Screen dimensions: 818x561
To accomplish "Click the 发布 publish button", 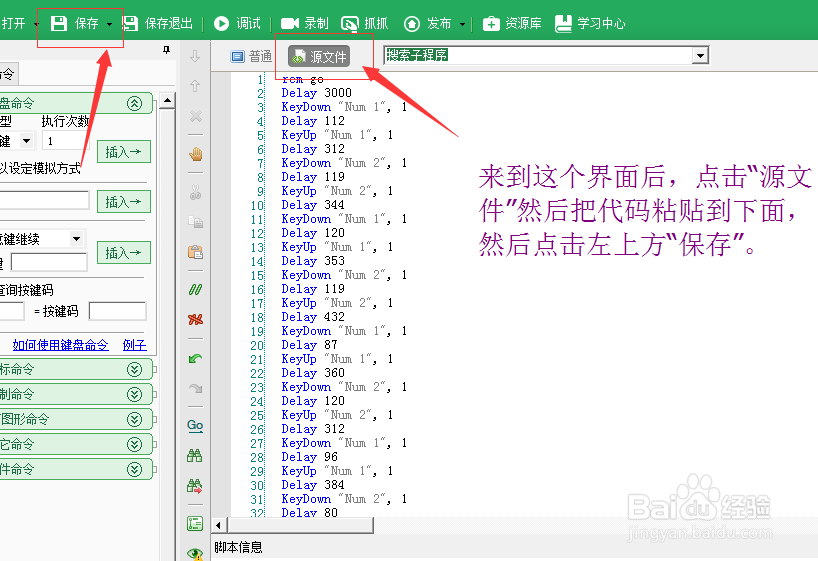I will (x=428, y=23).
